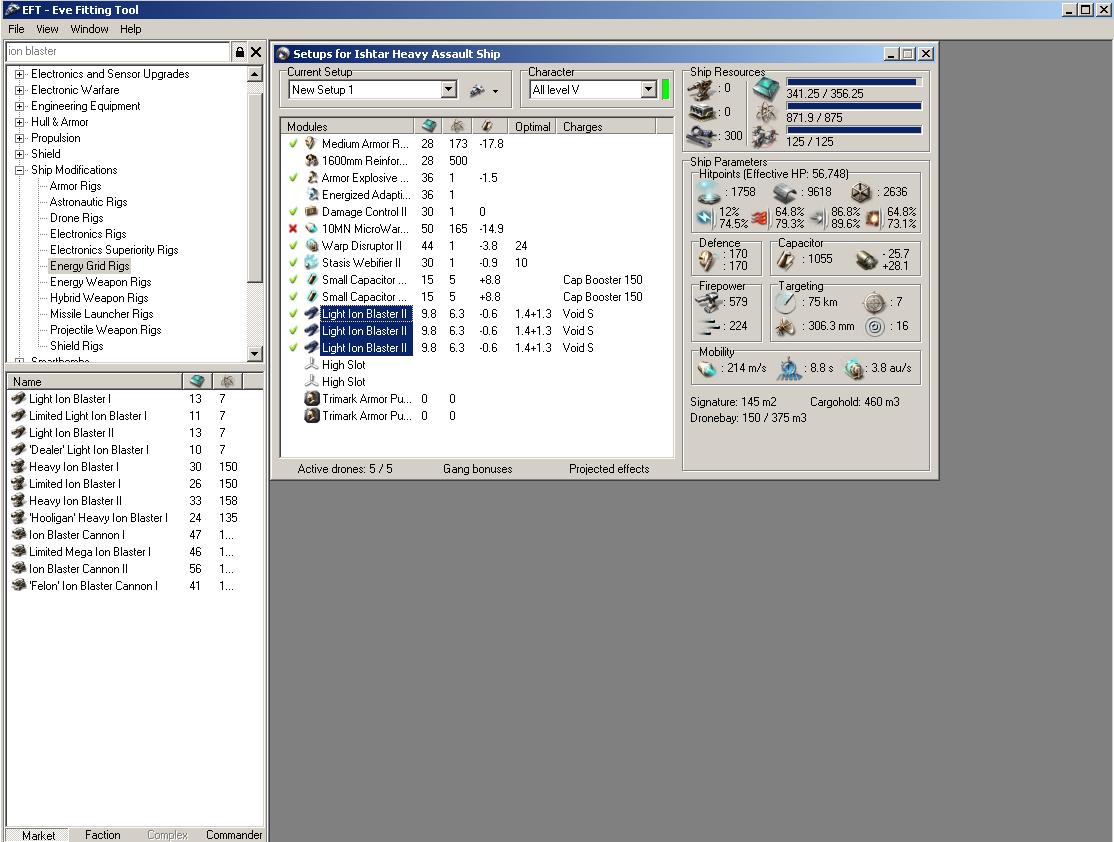This screenshot has width=1114, height=842.
Task: Expand the Hull & Armor tree node
Action: tap(20, 122)
